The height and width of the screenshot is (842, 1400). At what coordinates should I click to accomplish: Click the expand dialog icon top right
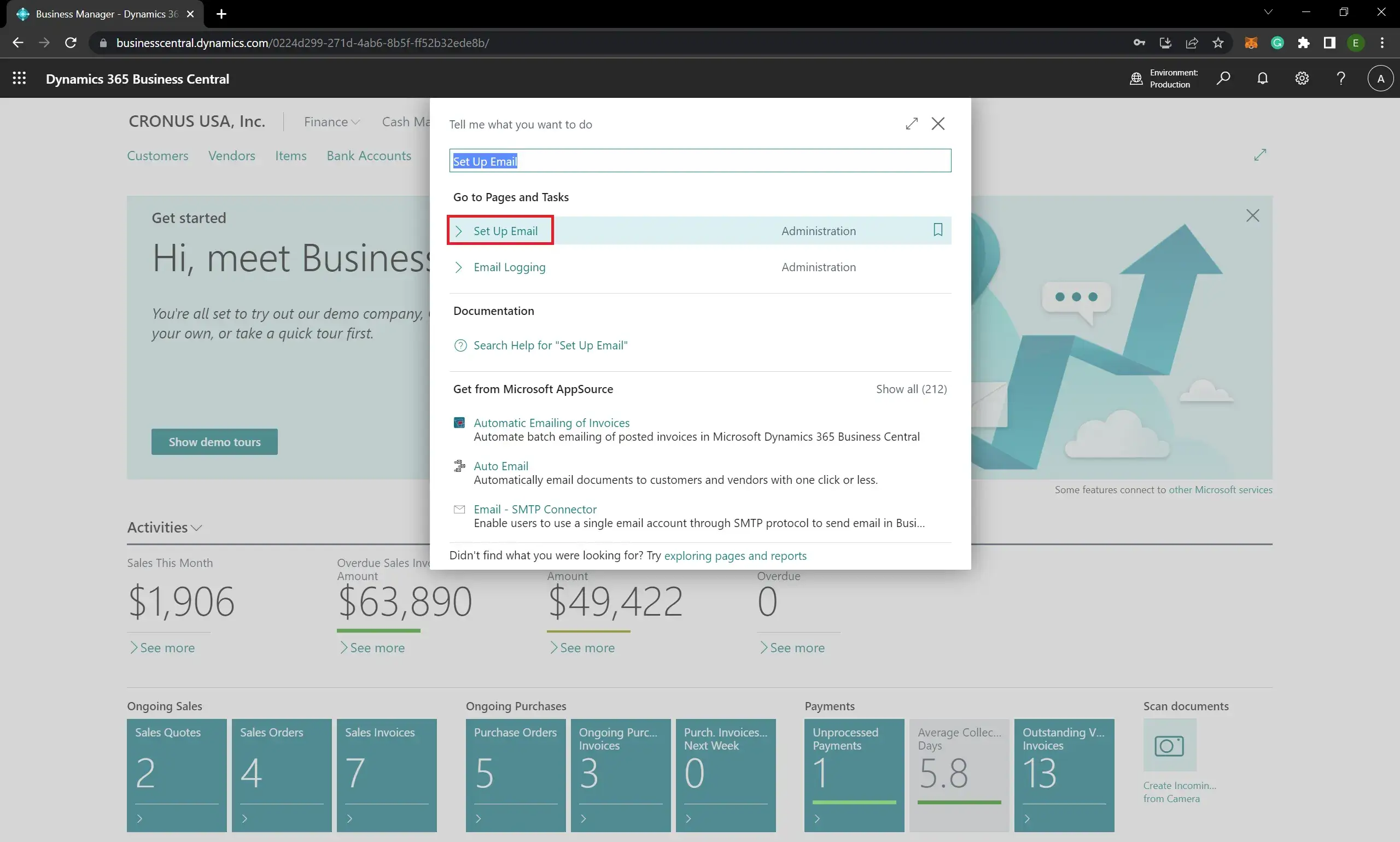point(912,123)
